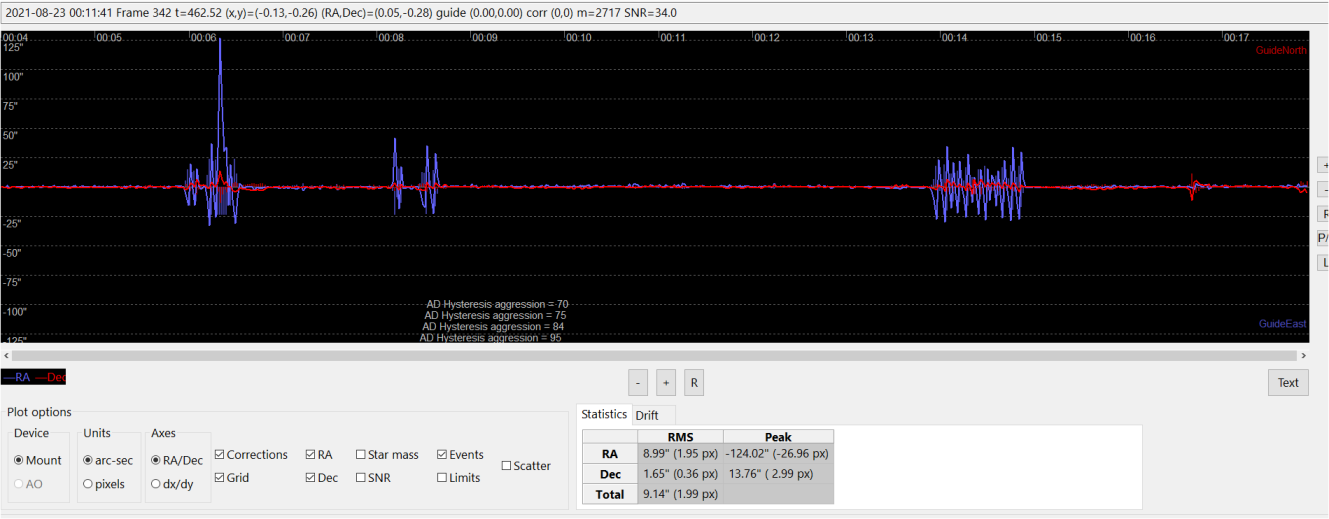The width and height of the screenshot is (1329, 519).
Task: Click the Total row header in statistics
Action: pyautogui.click(x=610, y=494)
